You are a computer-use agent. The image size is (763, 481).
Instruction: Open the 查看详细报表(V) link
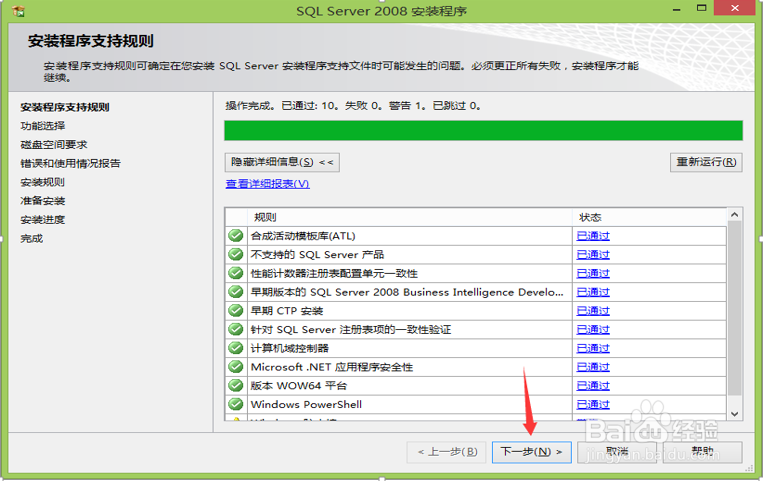268,184
